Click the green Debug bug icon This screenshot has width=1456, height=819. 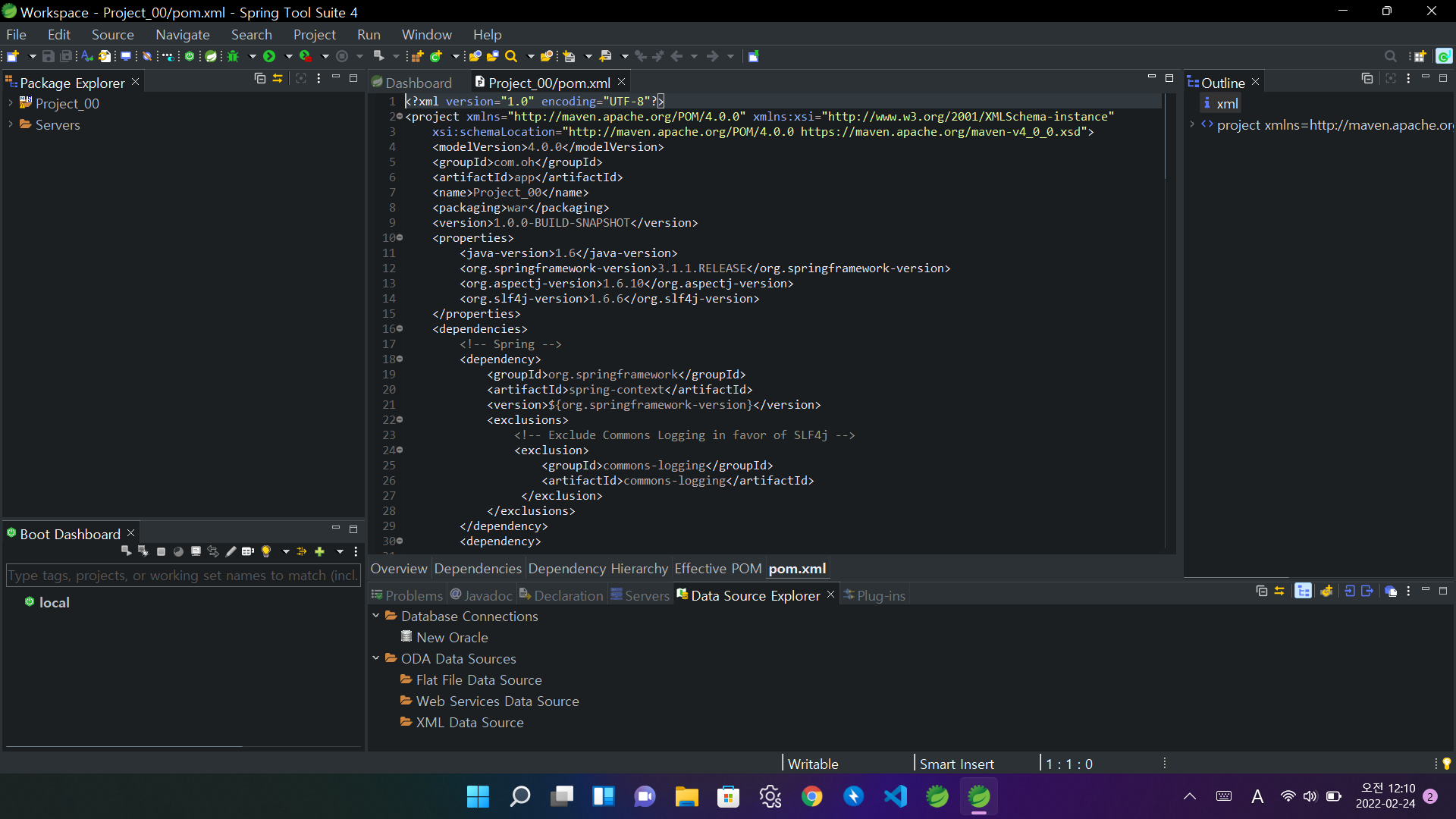coord(234,56)
